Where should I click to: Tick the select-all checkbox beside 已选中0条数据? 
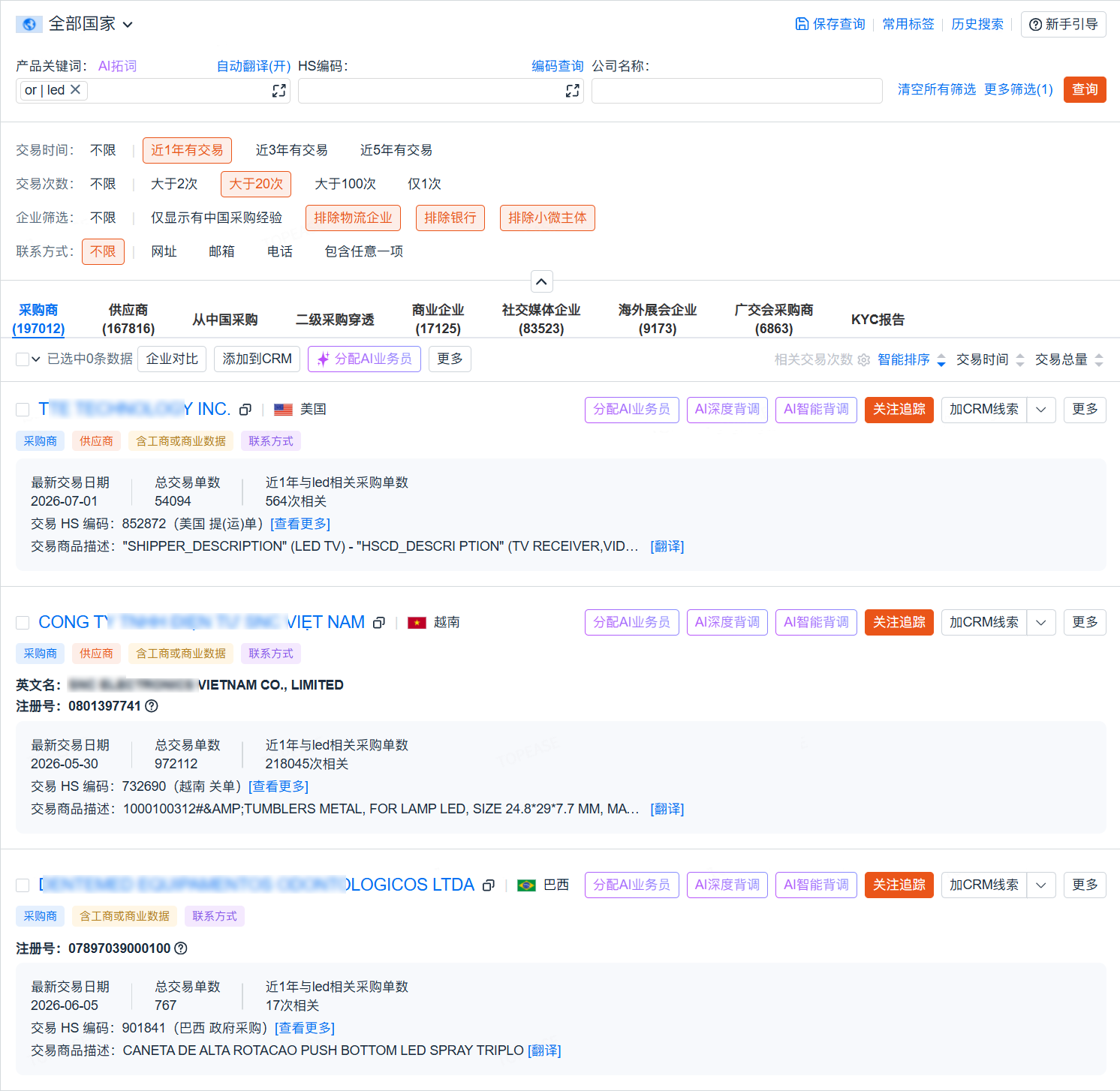coord(23,359)
